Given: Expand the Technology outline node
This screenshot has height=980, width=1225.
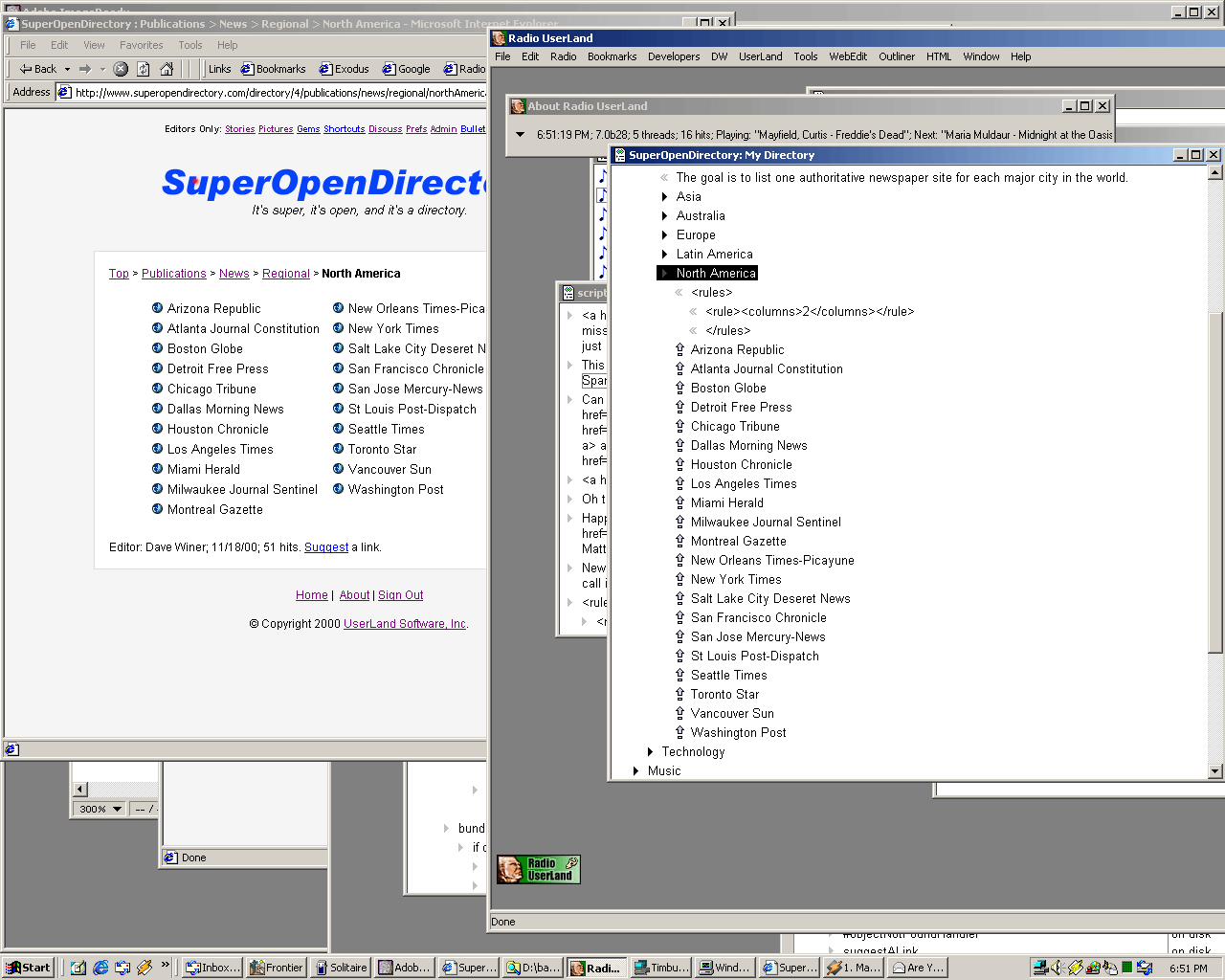Looking at the screenshot, I should [651, 752].
